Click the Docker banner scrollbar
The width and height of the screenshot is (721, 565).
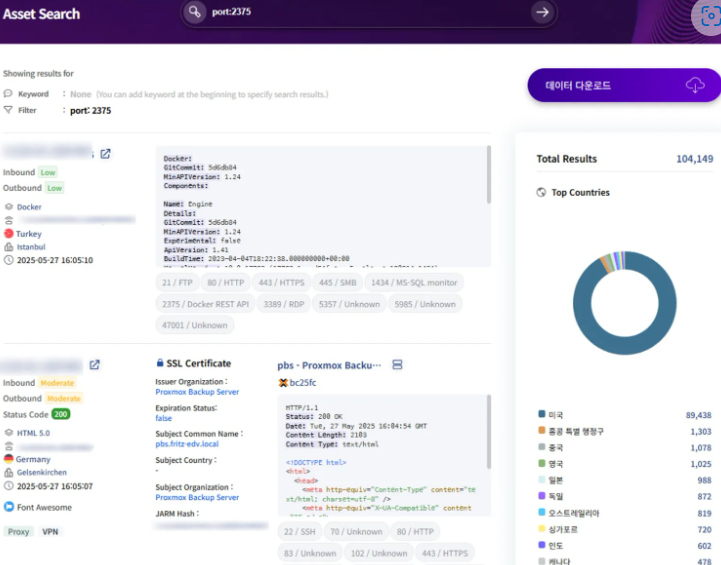[x=489, y=175]
